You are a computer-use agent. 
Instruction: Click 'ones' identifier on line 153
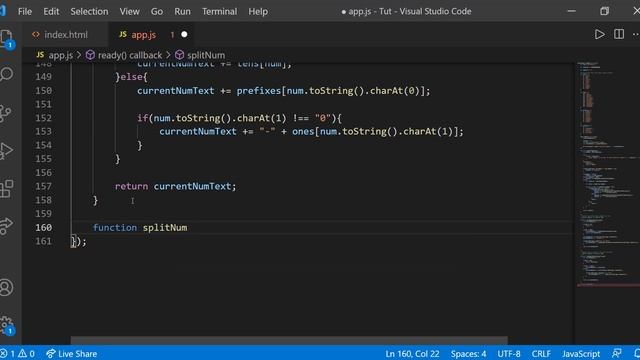click(x=303, y=131)
